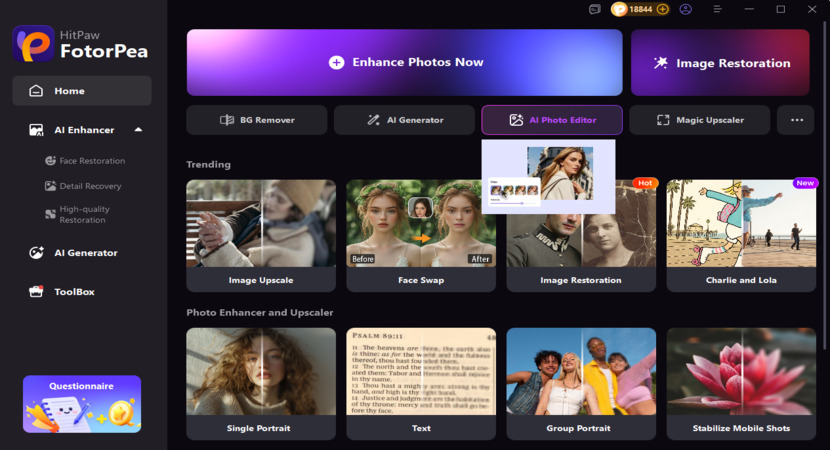This screenshot has width=830, height=450.
Task: Show more tools via three-dots button
Action: point(797,120)
